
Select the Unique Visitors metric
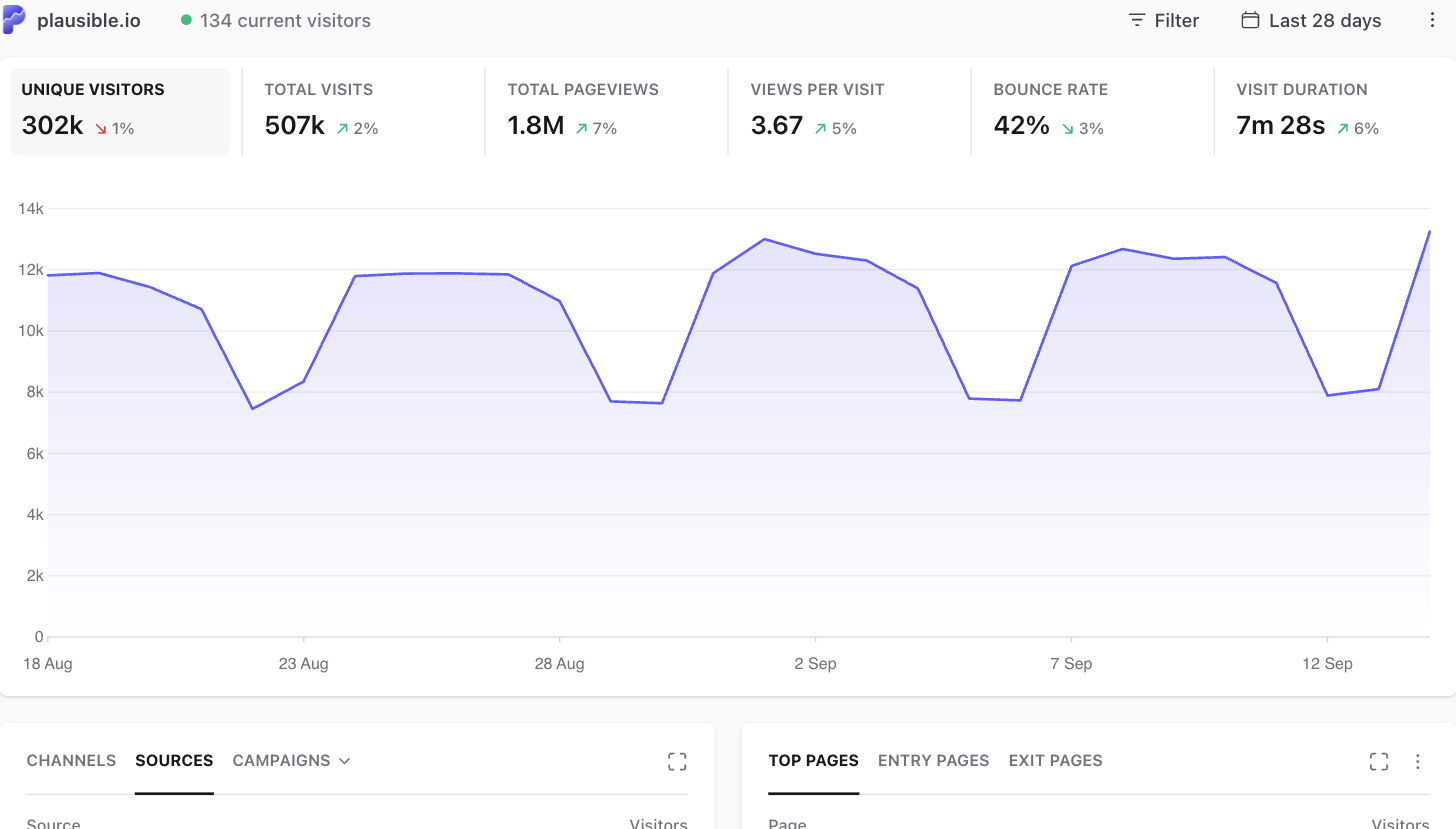[120, 111]
